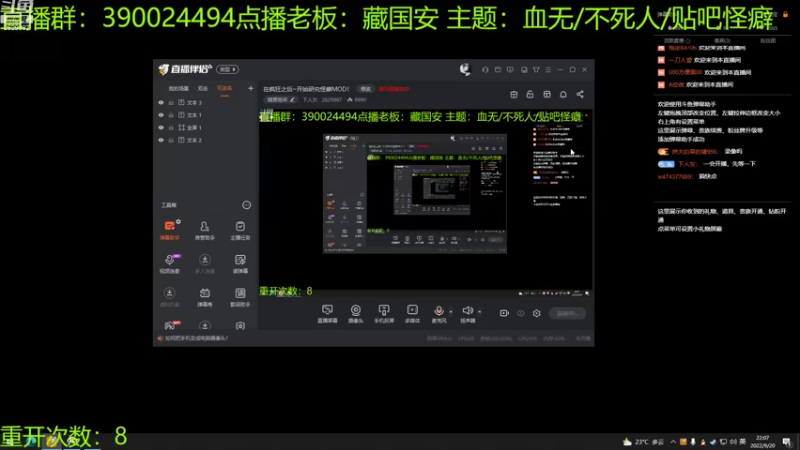Toggle preview eye icon in bottom bar
The height and width of the screenshot is (450, 800).
point(520,313)
